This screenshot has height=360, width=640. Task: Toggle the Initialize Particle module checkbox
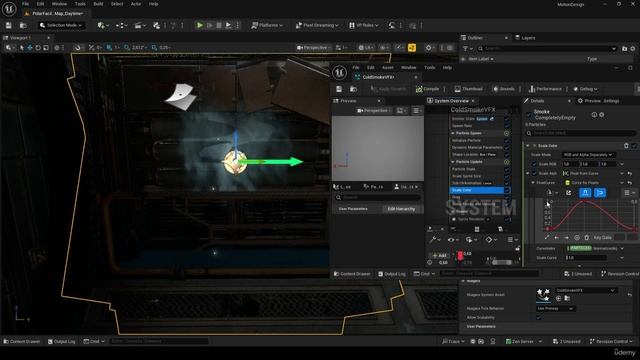tap(507, 140)
